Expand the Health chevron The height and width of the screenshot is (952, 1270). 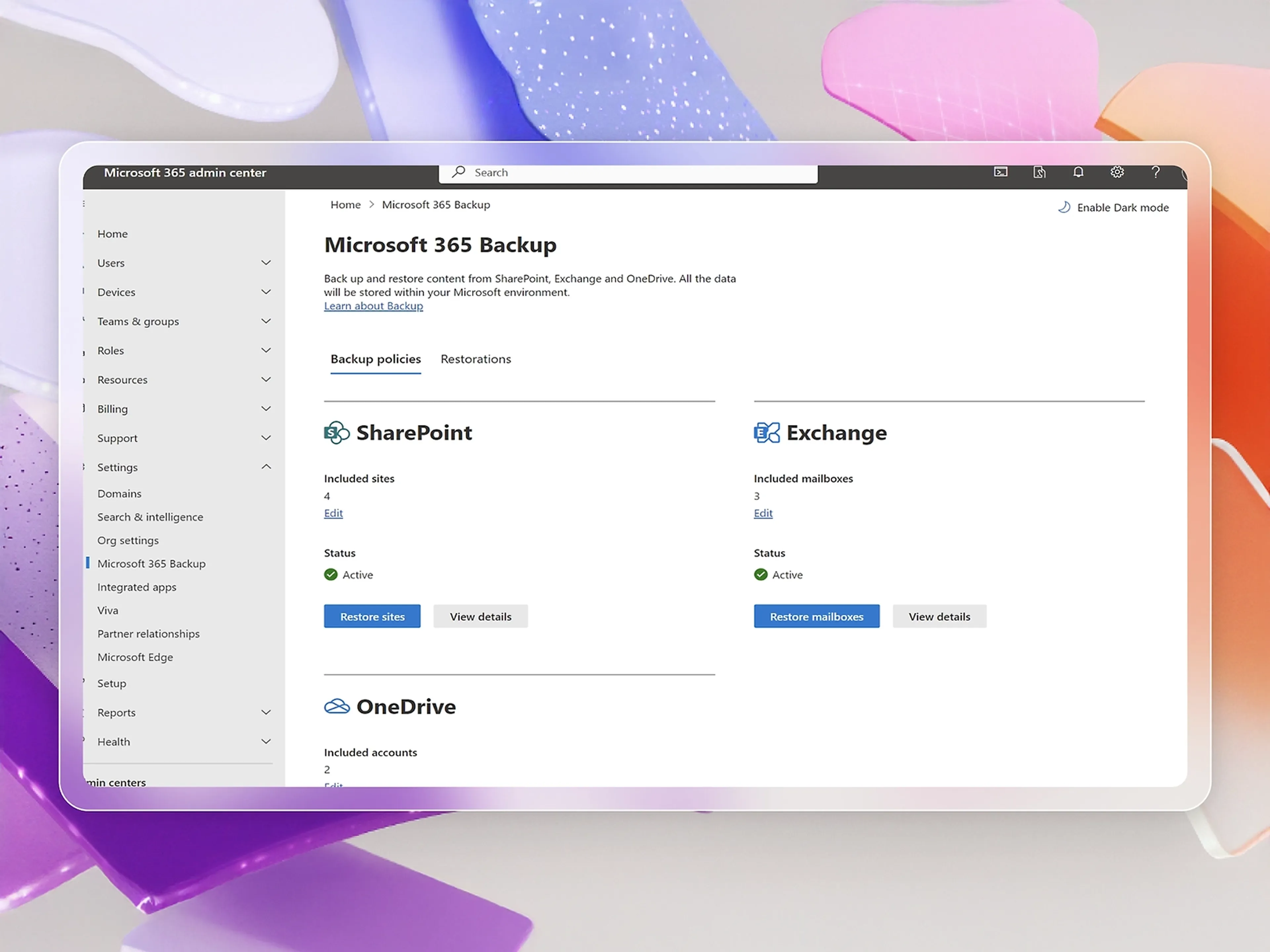click(266, 741)
